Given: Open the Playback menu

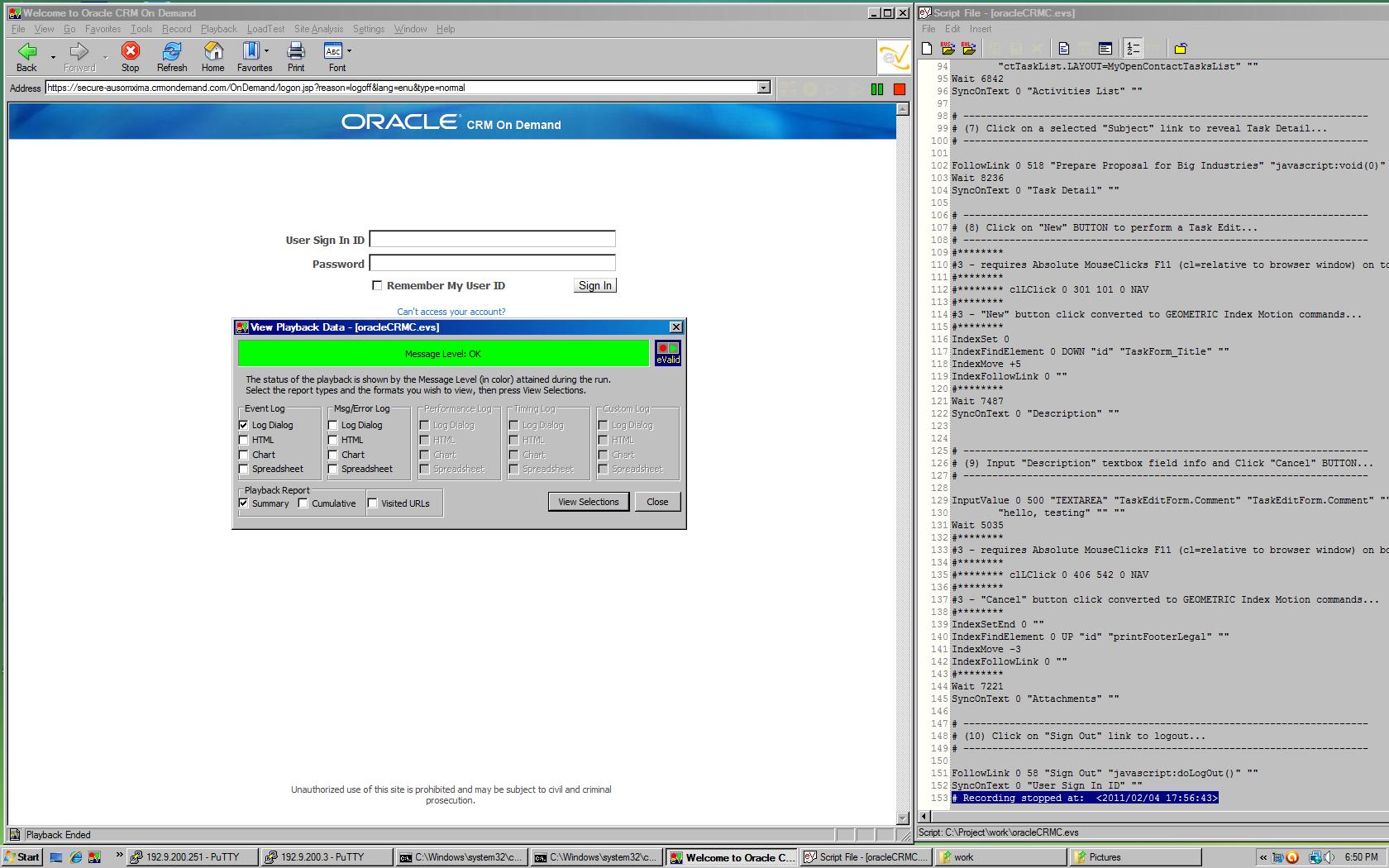Looking at the screenshot, I should click(x=218, y=29).
